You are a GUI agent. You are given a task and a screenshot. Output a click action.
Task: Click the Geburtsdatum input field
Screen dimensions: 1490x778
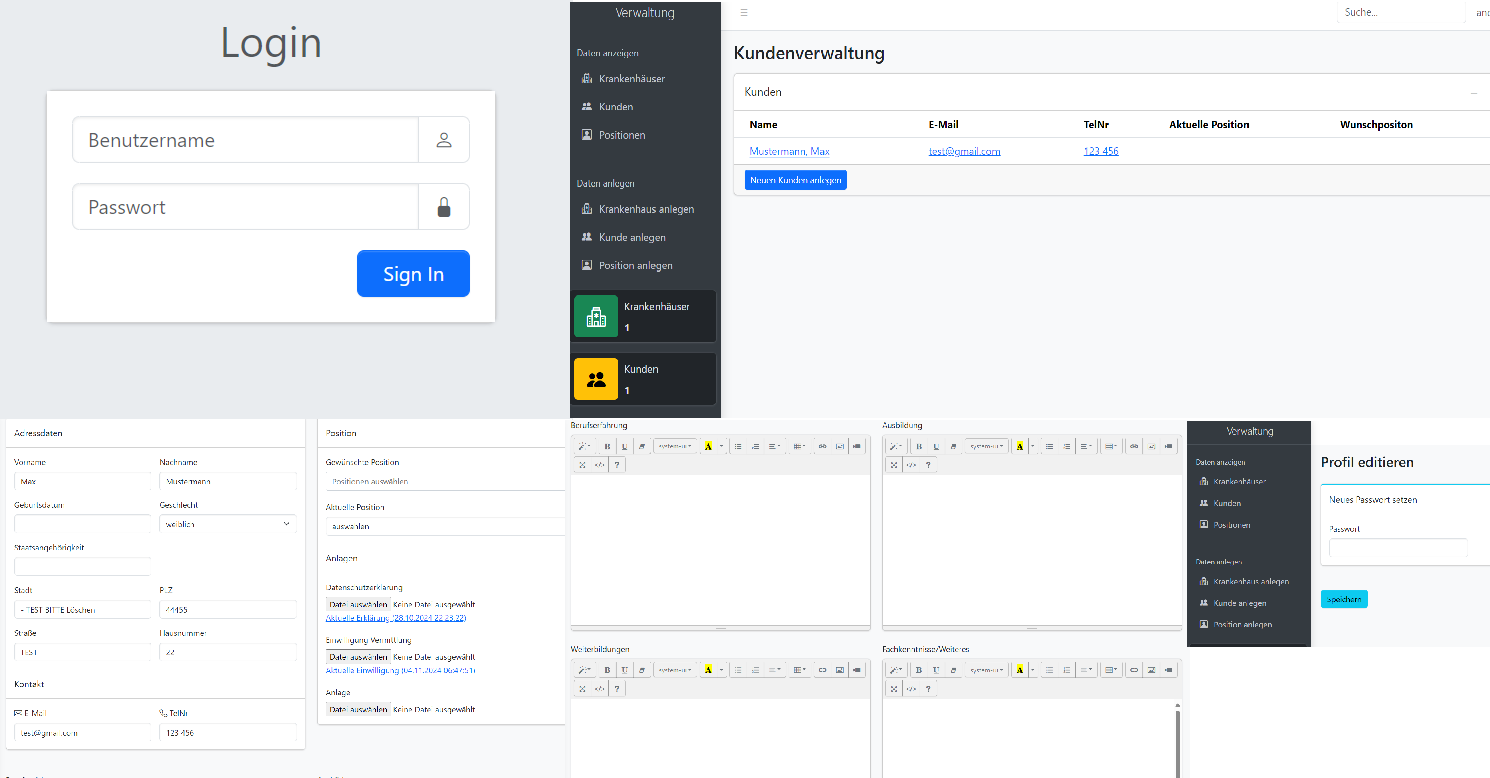click(x=82, y=523)
